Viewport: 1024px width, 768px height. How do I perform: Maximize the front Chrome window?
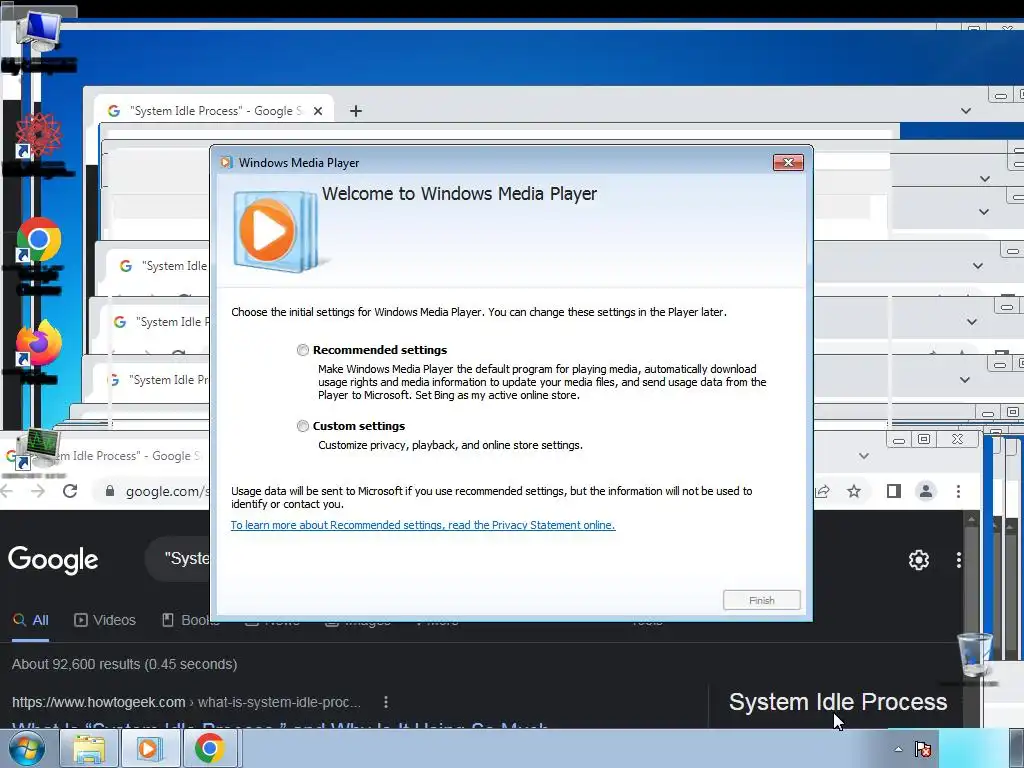[x=924, y=440]
